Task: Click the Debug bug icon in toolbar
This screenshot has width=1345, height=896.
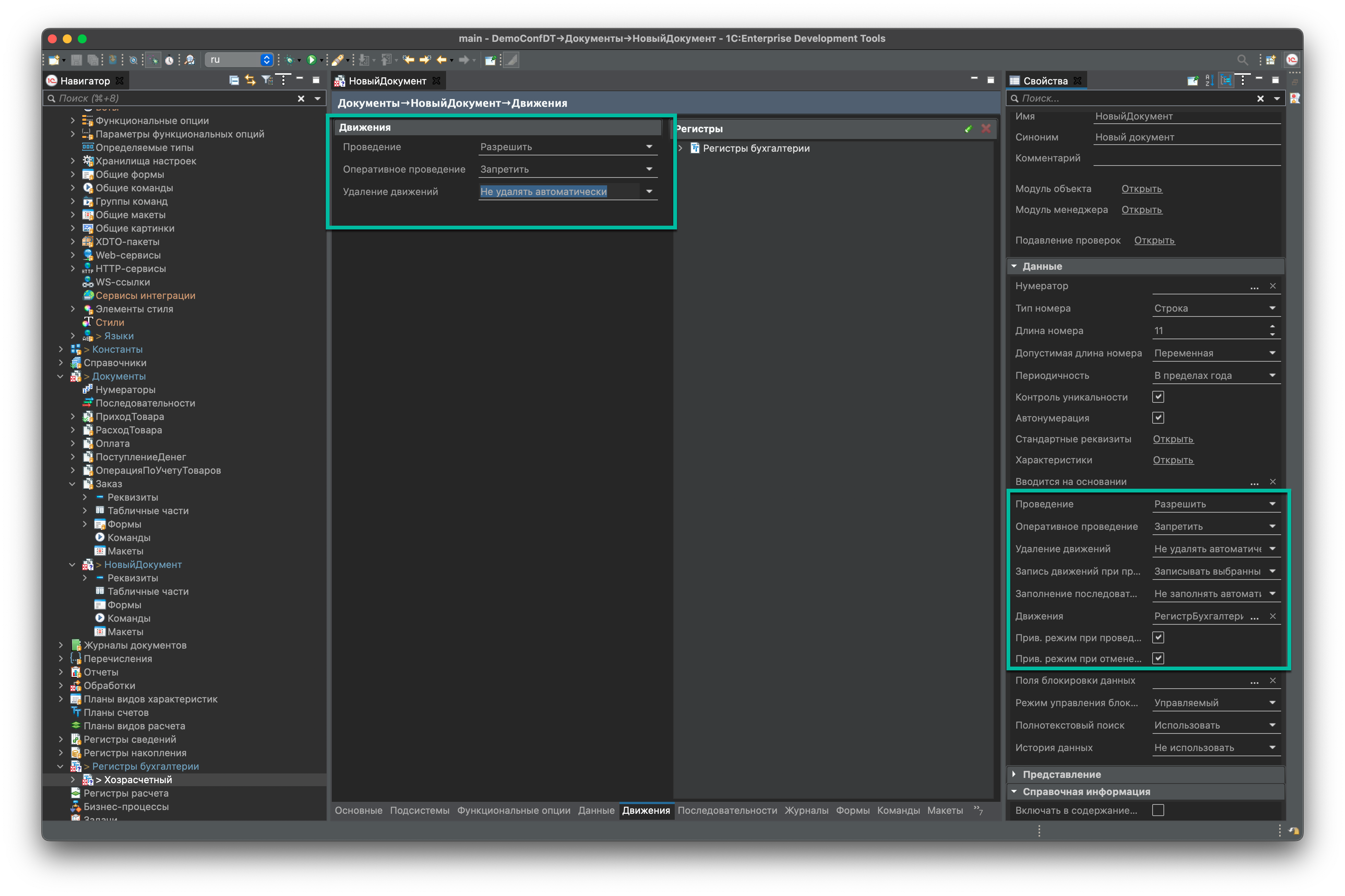Action: (290, 59)
